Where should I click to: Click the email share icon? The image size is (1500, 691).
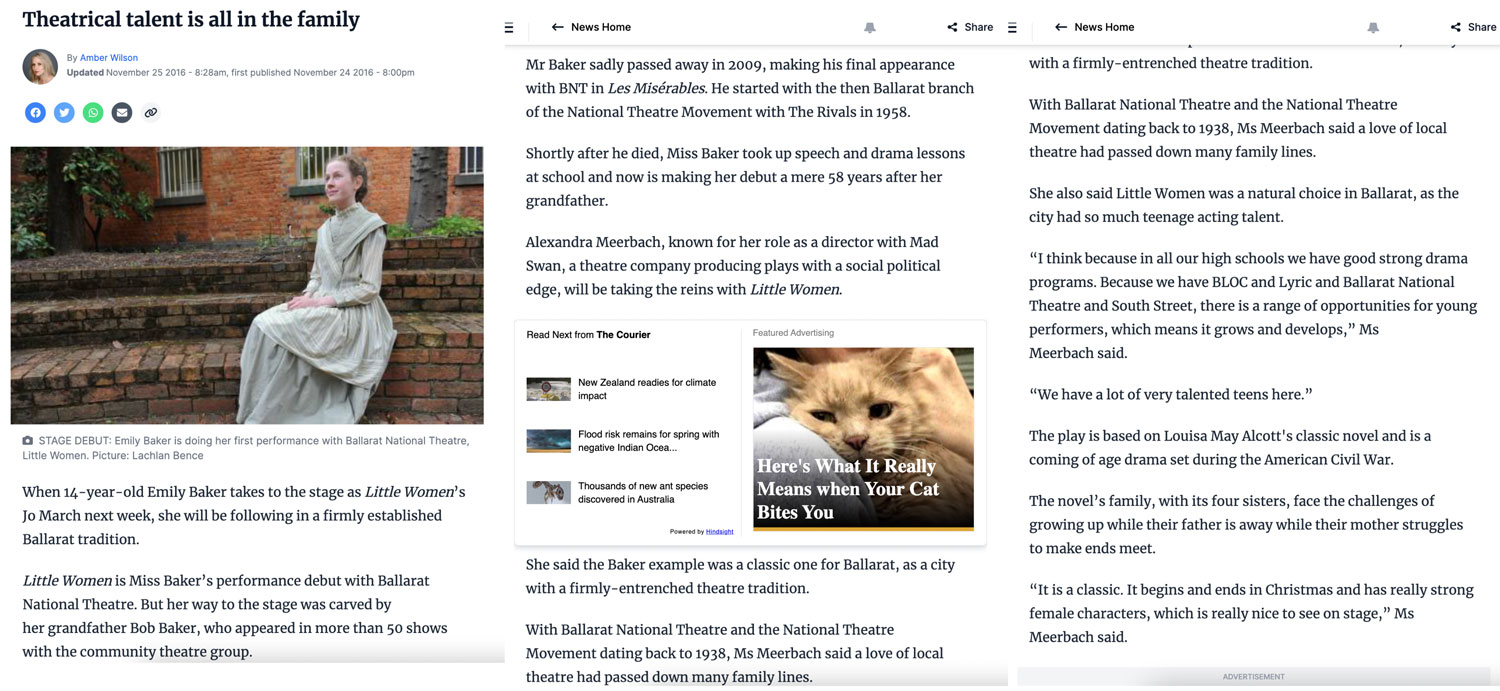tap(122, 113)
